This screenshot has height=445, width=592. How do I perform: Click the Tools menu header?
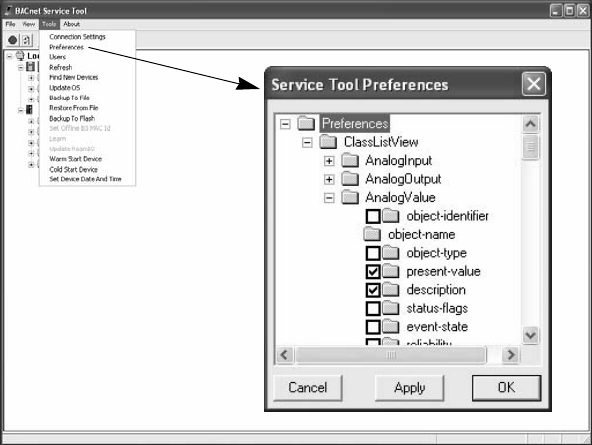49,24
